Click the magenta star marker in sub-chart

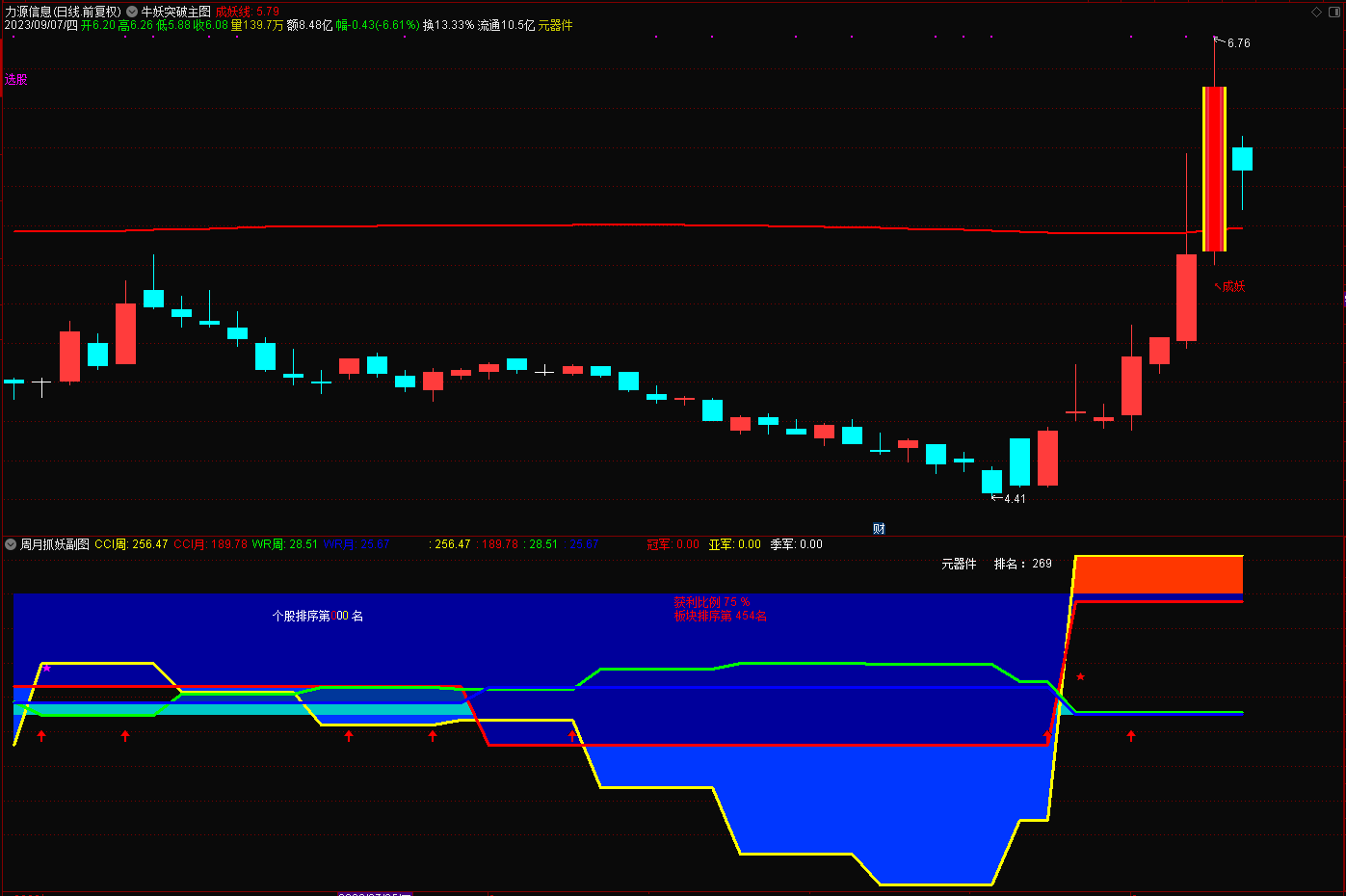(x=46, y=668)
